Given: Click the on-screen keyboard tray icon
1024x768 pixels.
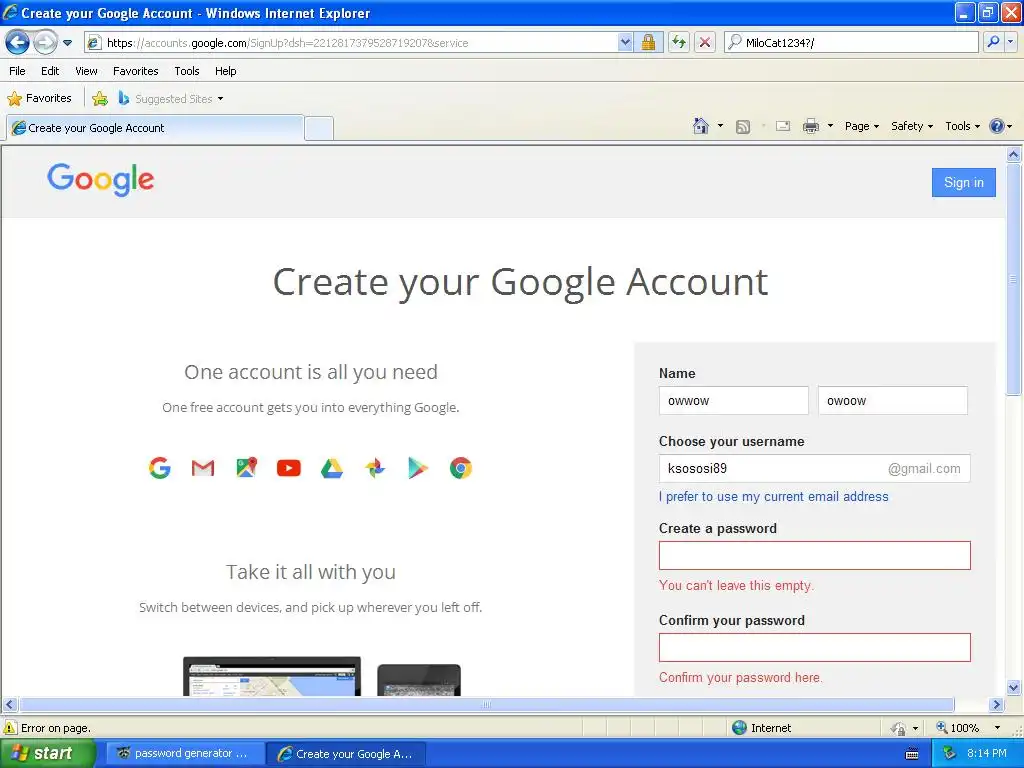Looking at the screenshot, I should click(x=912, y=754).
